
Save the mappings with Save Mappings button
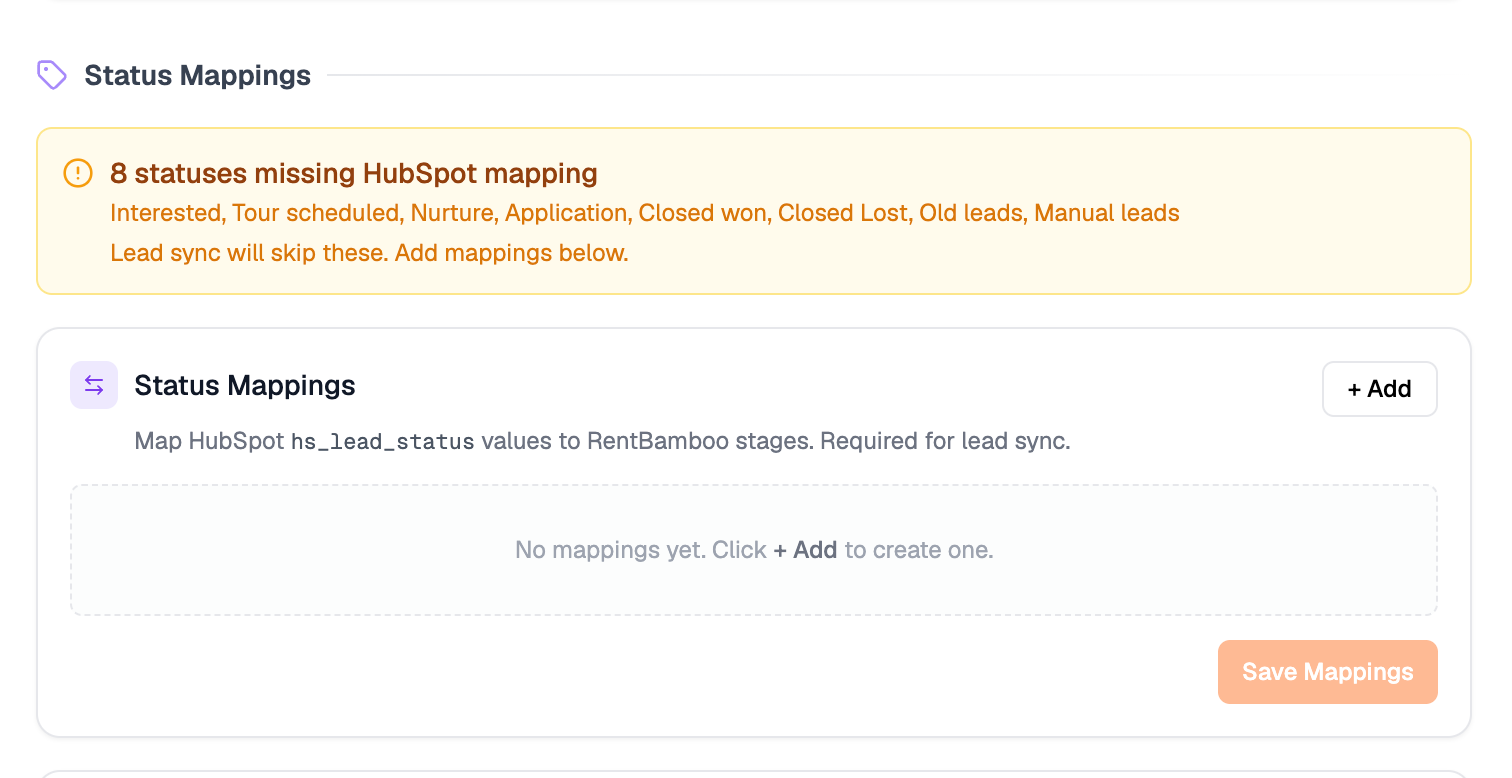click(1327, 672)
